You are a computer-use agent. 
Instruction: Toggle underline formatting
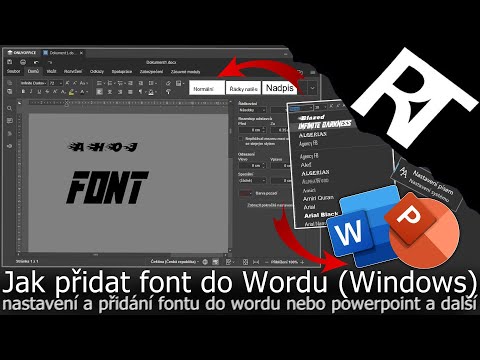click(39, 92)
